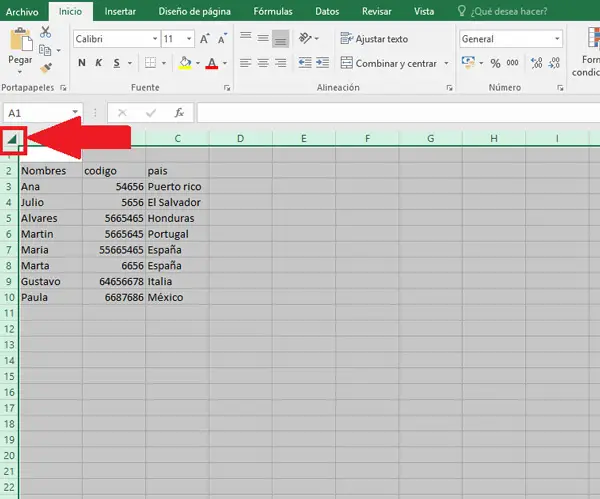Expand the Name Box A1 dropdown
Image resolution: width=600 pixels, height=499 pixels.
pyautogui.click(x=75, y=112)
